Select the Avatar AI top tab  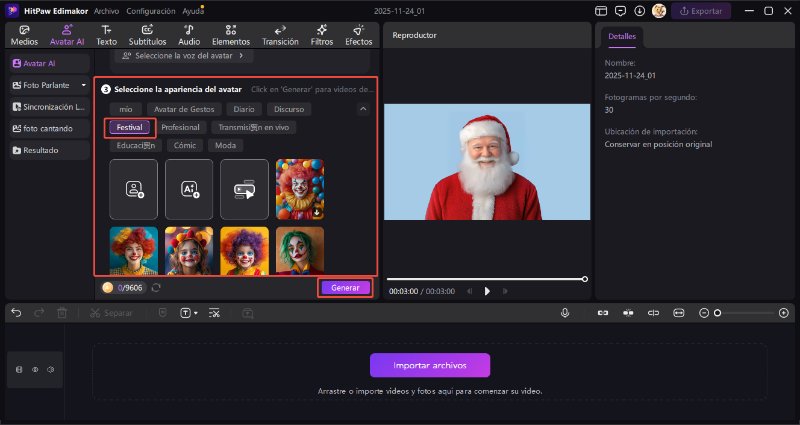pos(67,35)
